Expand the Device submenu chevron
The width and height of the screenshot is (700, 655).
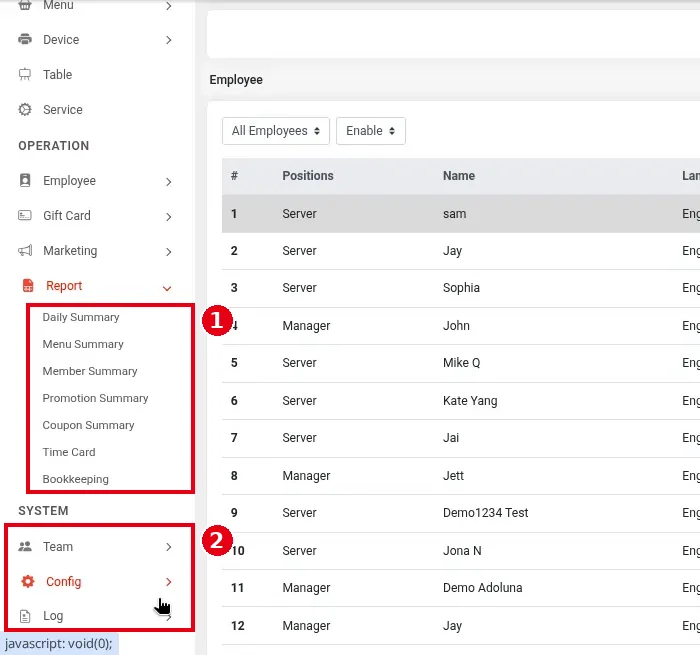tap(168, 40)
